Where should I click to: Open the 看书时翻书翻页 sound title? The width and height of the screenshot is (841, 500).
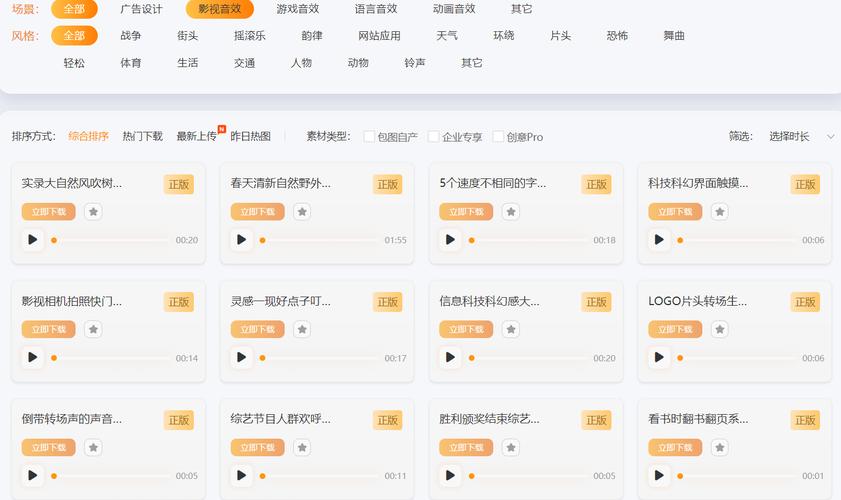(x=698, y=420)
